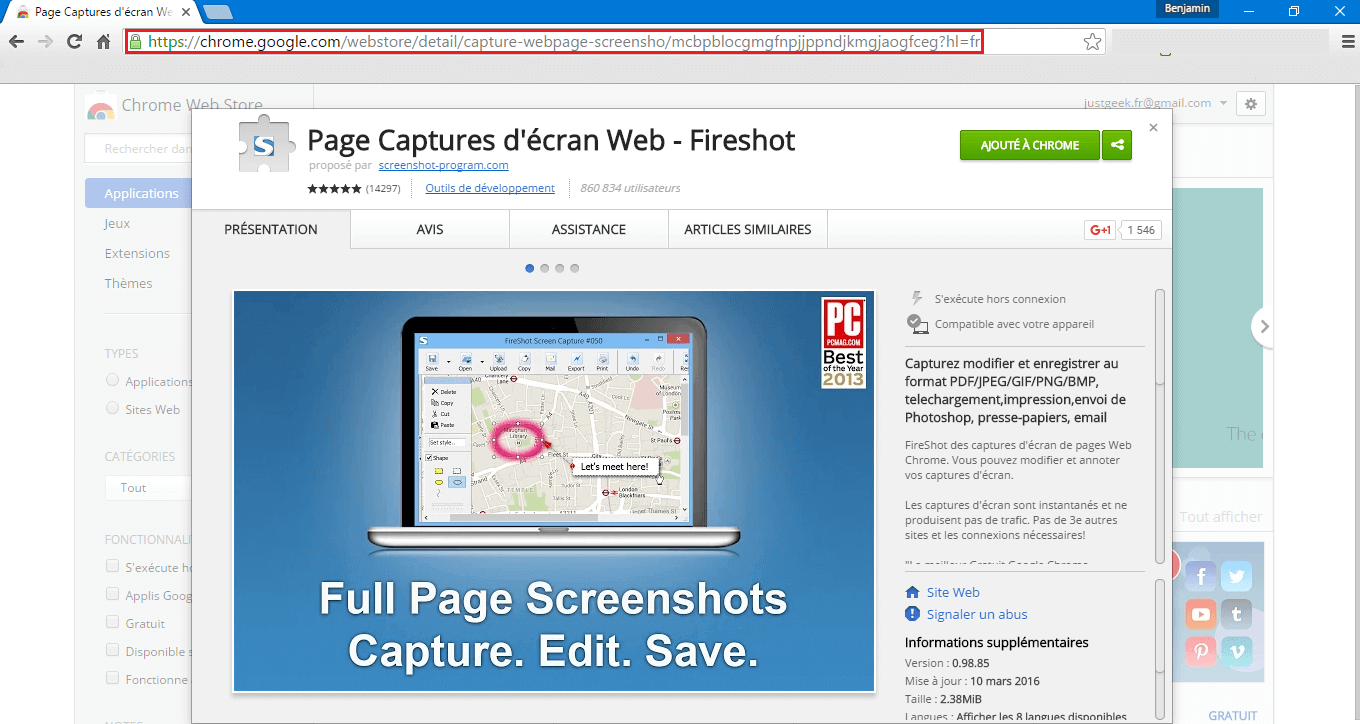Select the third slideshow dot
The width and height of the screenshot is (1360, 724).
click(x=560, y=268)
